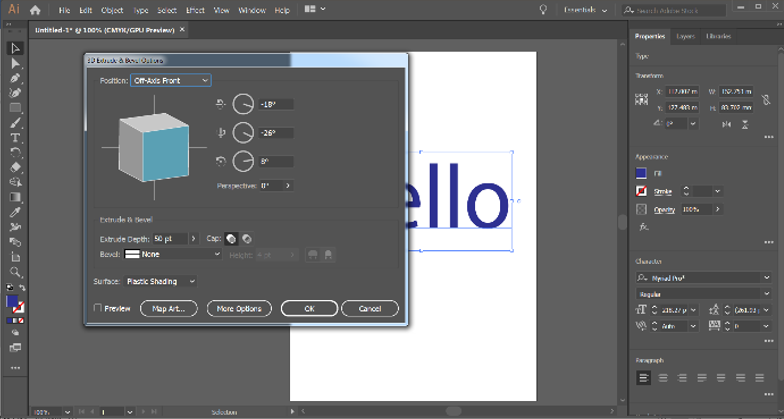Click the Change Screen Mode icon

point(15,348)
